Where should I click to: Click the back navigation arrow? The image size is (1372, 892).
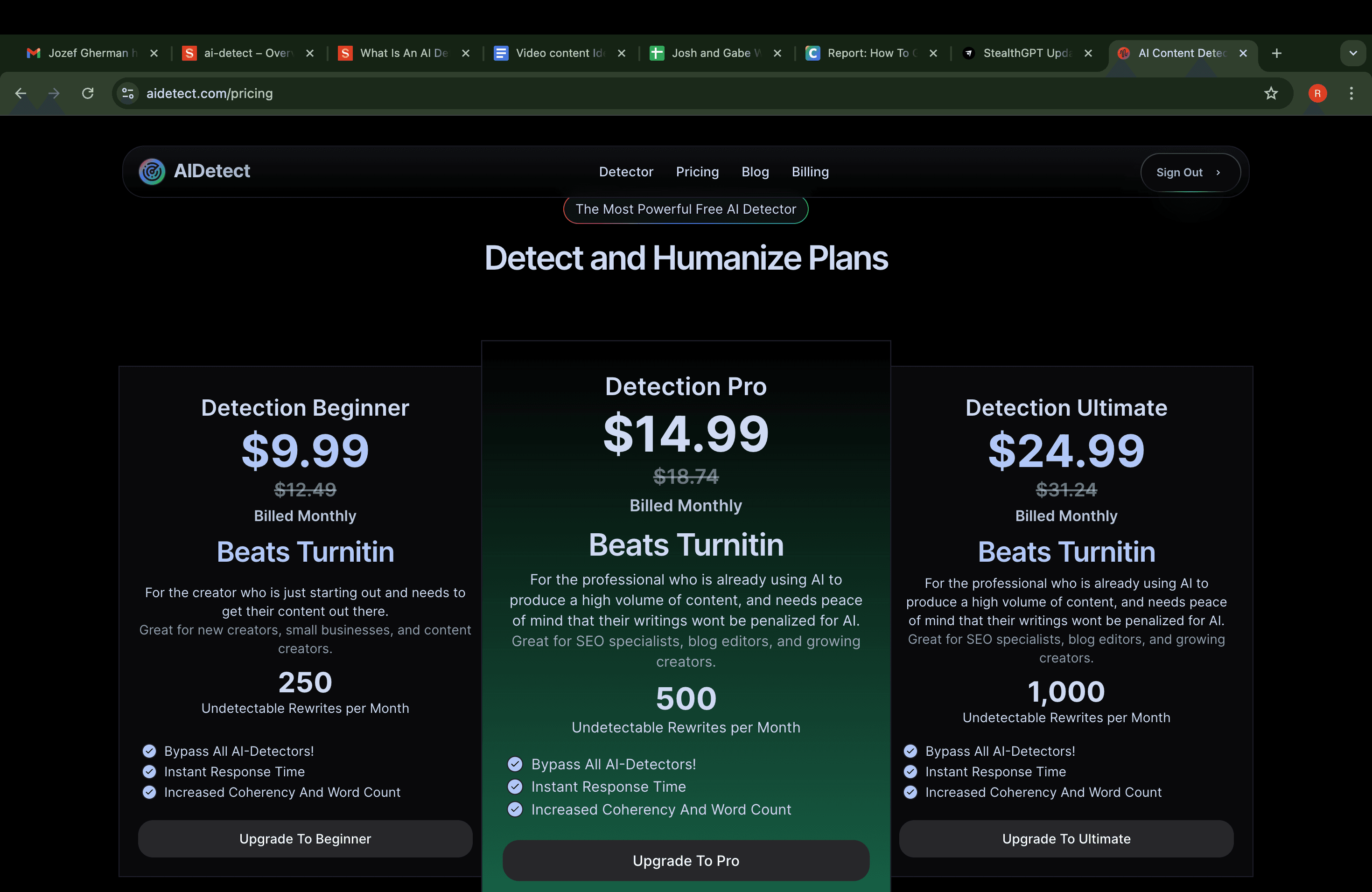[x=21, y=93]
